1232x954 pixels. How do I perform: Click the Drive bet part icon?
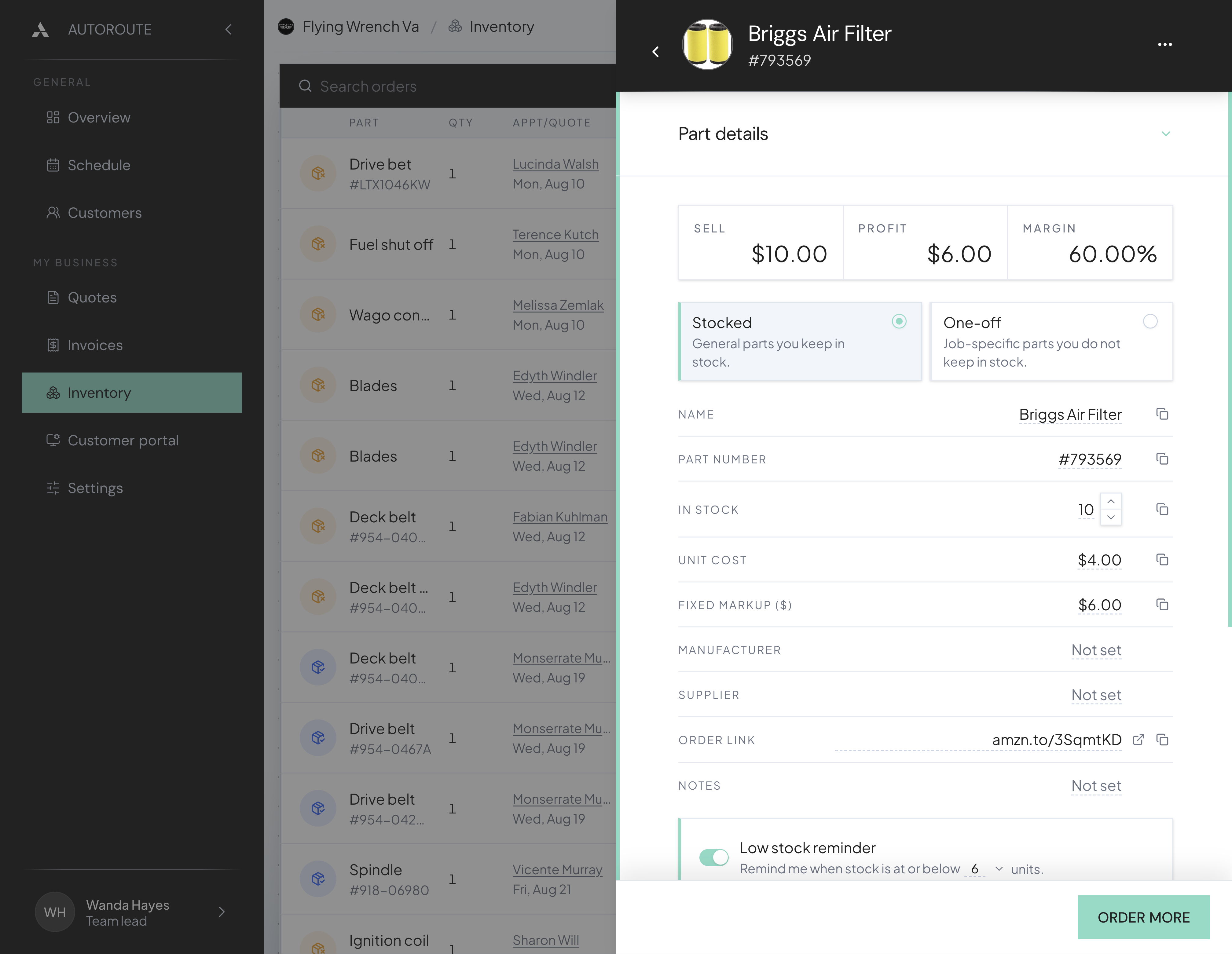[x=318, y=174]
